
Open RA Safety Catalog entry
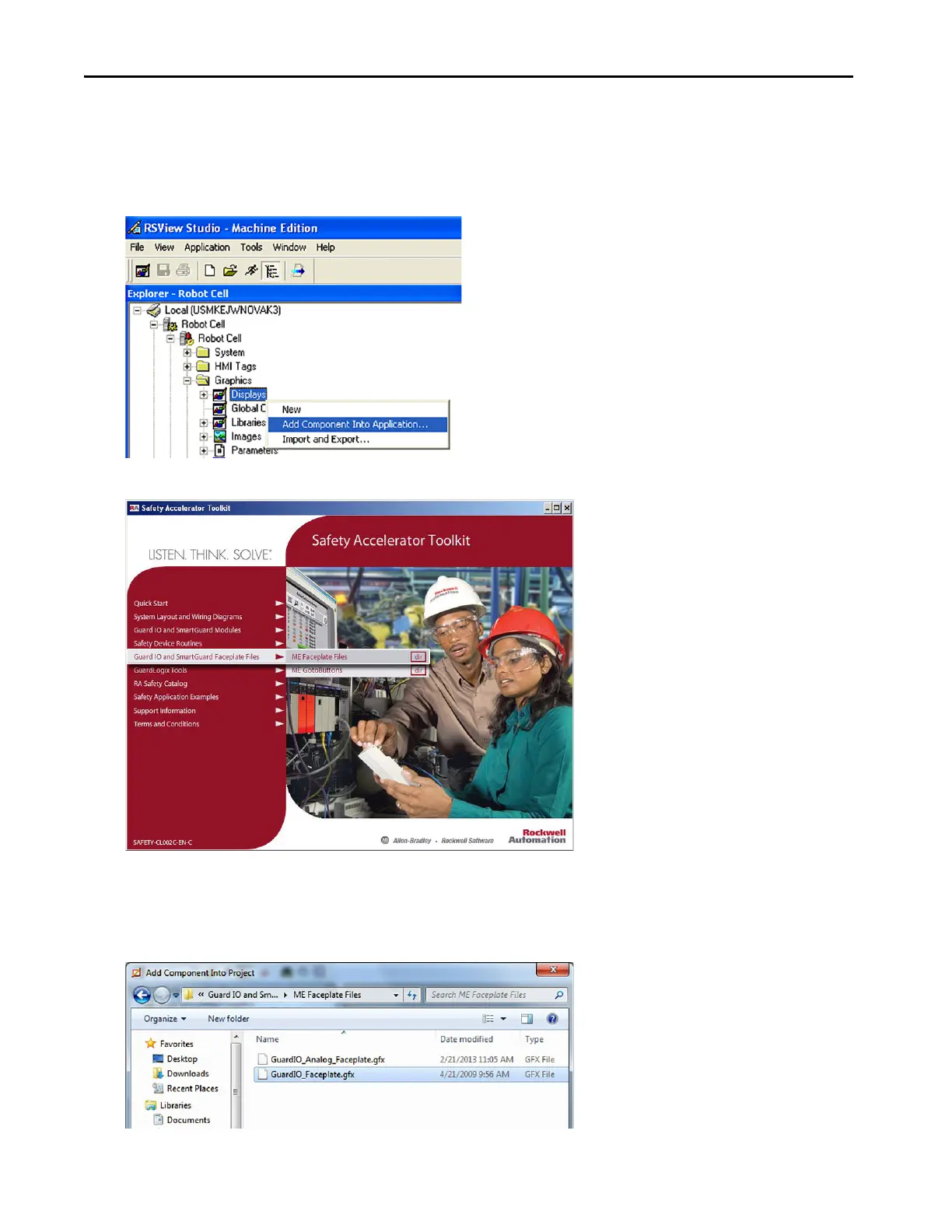[160, 684]
